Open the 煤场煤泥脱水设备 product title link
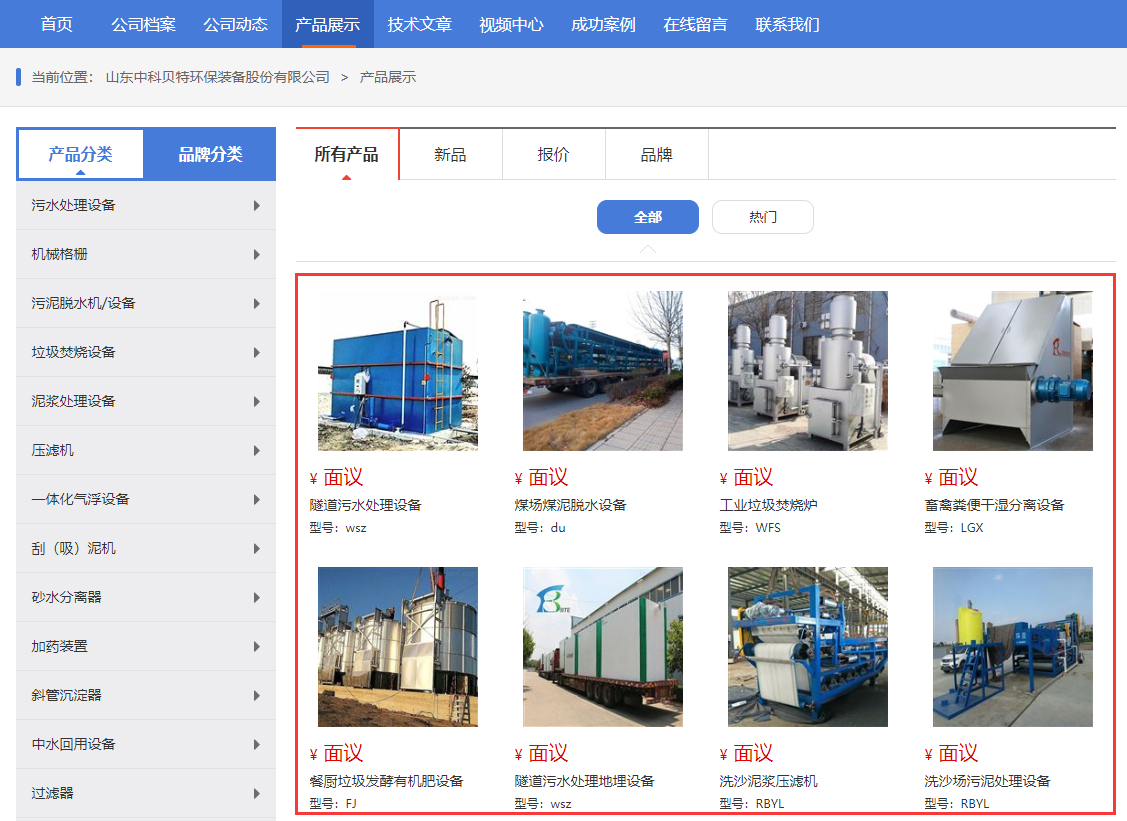The width and height of the screenshot is (1127, 821). 570,505
